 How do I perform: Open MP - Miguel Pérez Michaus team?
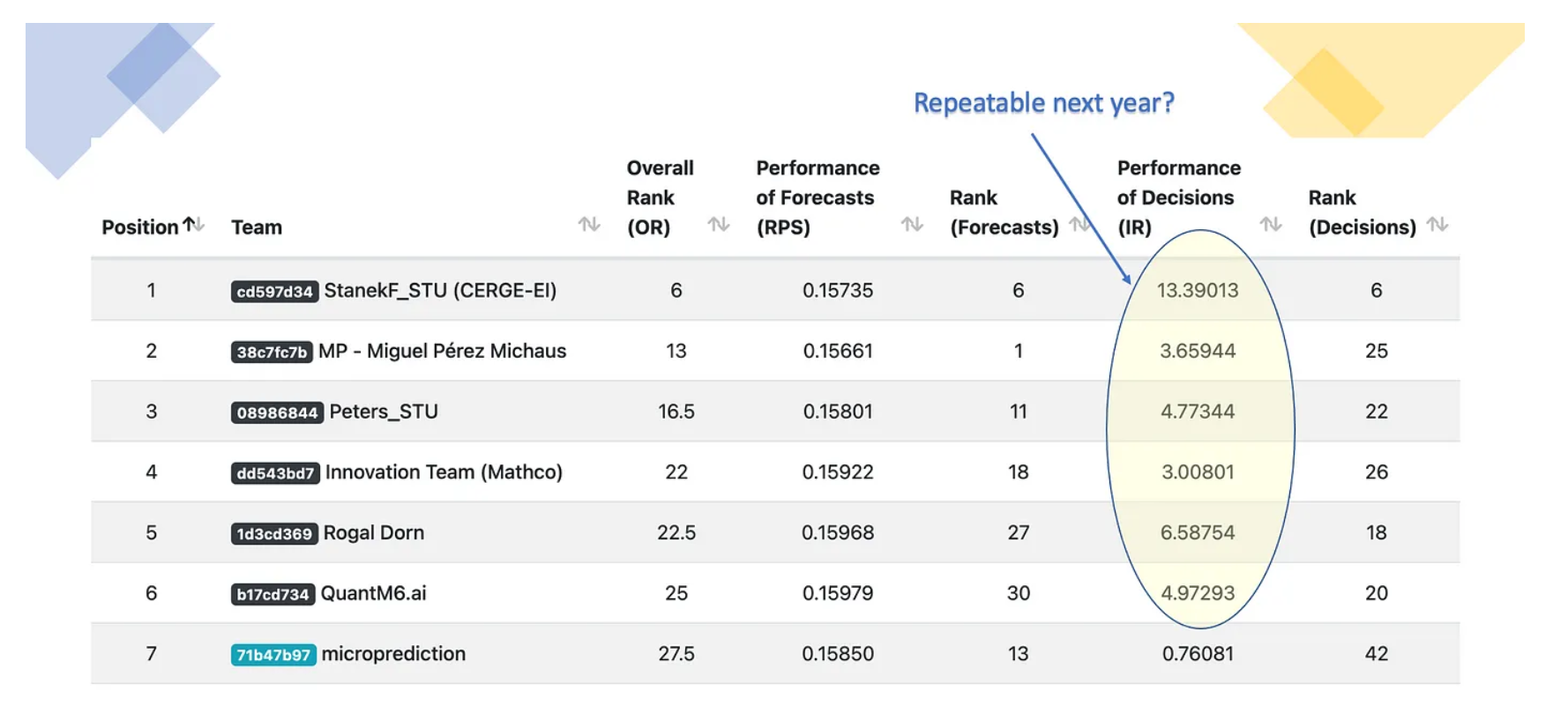(x=442, y=351)
